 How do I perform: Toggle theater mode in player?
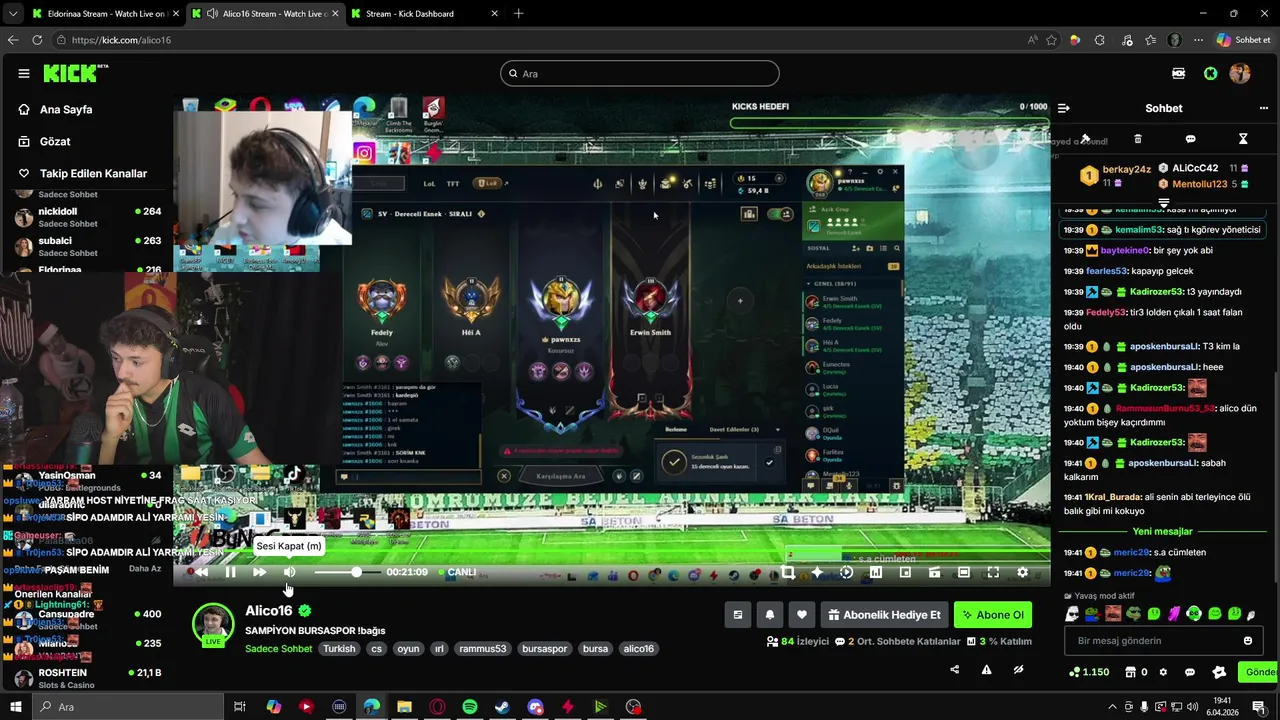click(x=963, y=572)
